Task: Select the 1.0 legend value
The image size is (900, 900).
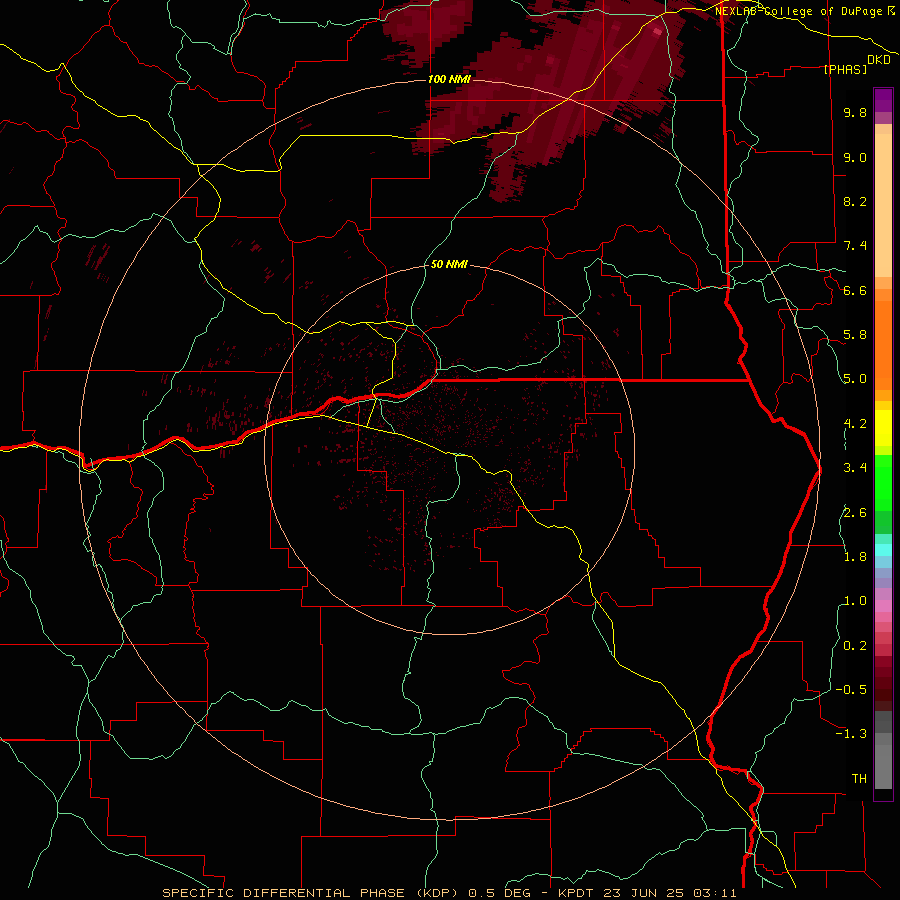Action: 855,600
